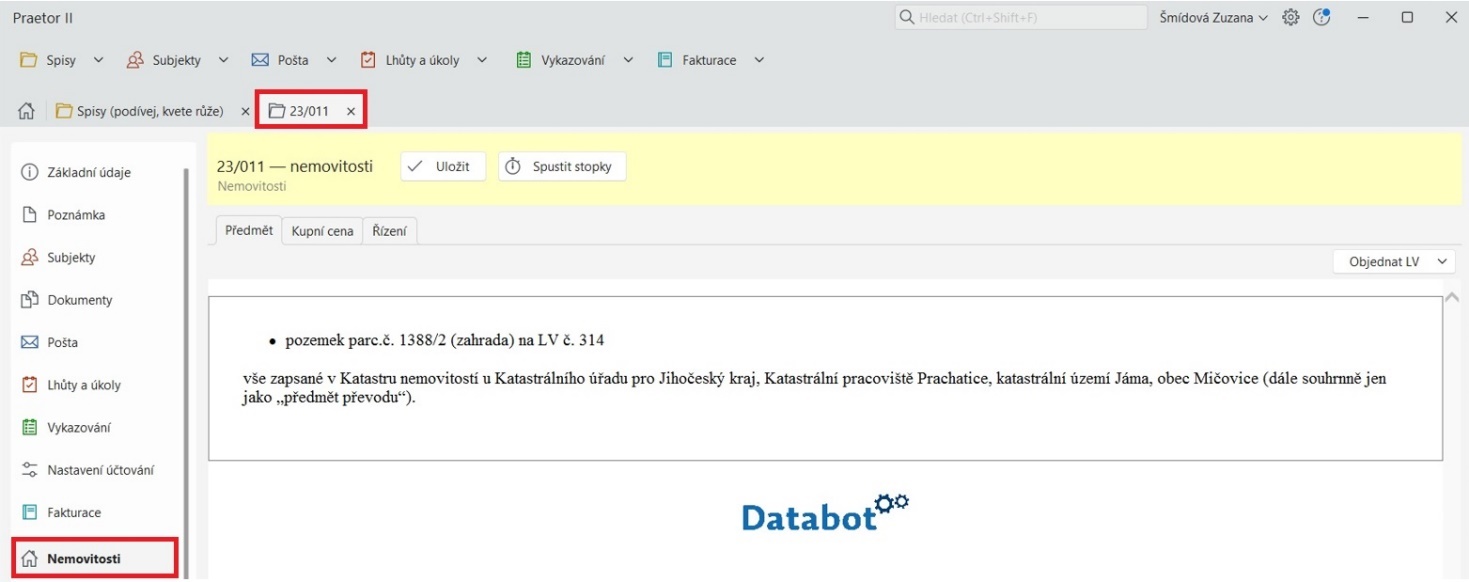
Task: Save changes with the Uložit button
Action: tap(442, 166)
